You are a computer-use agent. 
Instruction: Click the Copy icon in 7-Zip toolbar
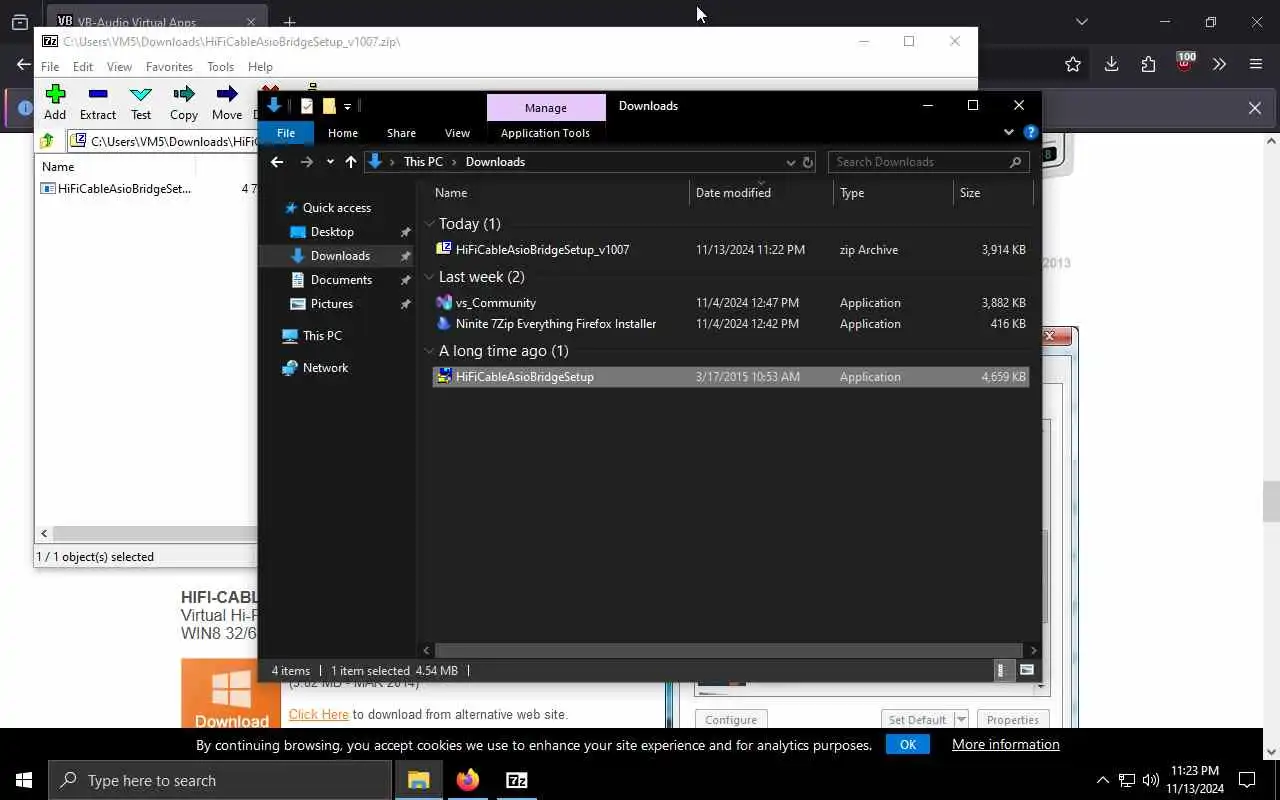click(x=184, y=95)
